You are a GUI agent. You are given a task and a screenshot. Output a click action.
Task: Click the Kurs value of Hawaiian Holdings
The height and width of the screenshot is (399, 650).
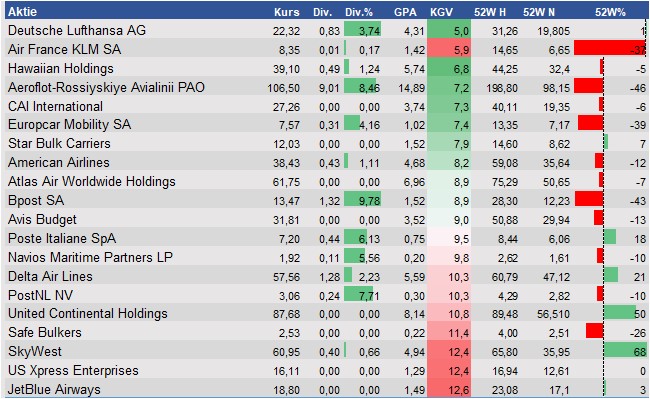286,69
